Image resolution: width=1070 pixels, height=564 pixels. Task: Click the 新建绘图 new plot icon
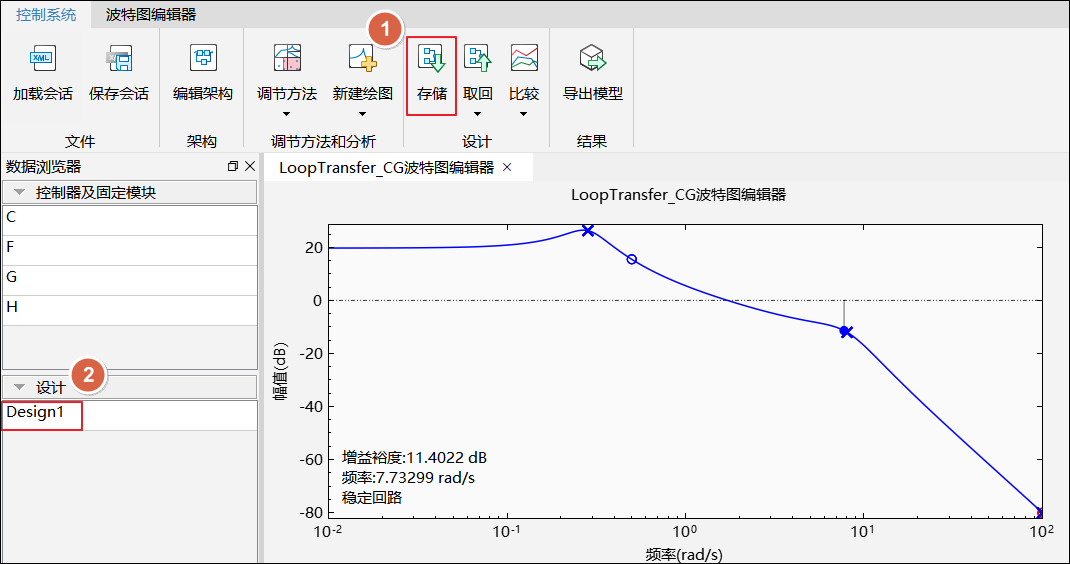click(x=362, y=60)
